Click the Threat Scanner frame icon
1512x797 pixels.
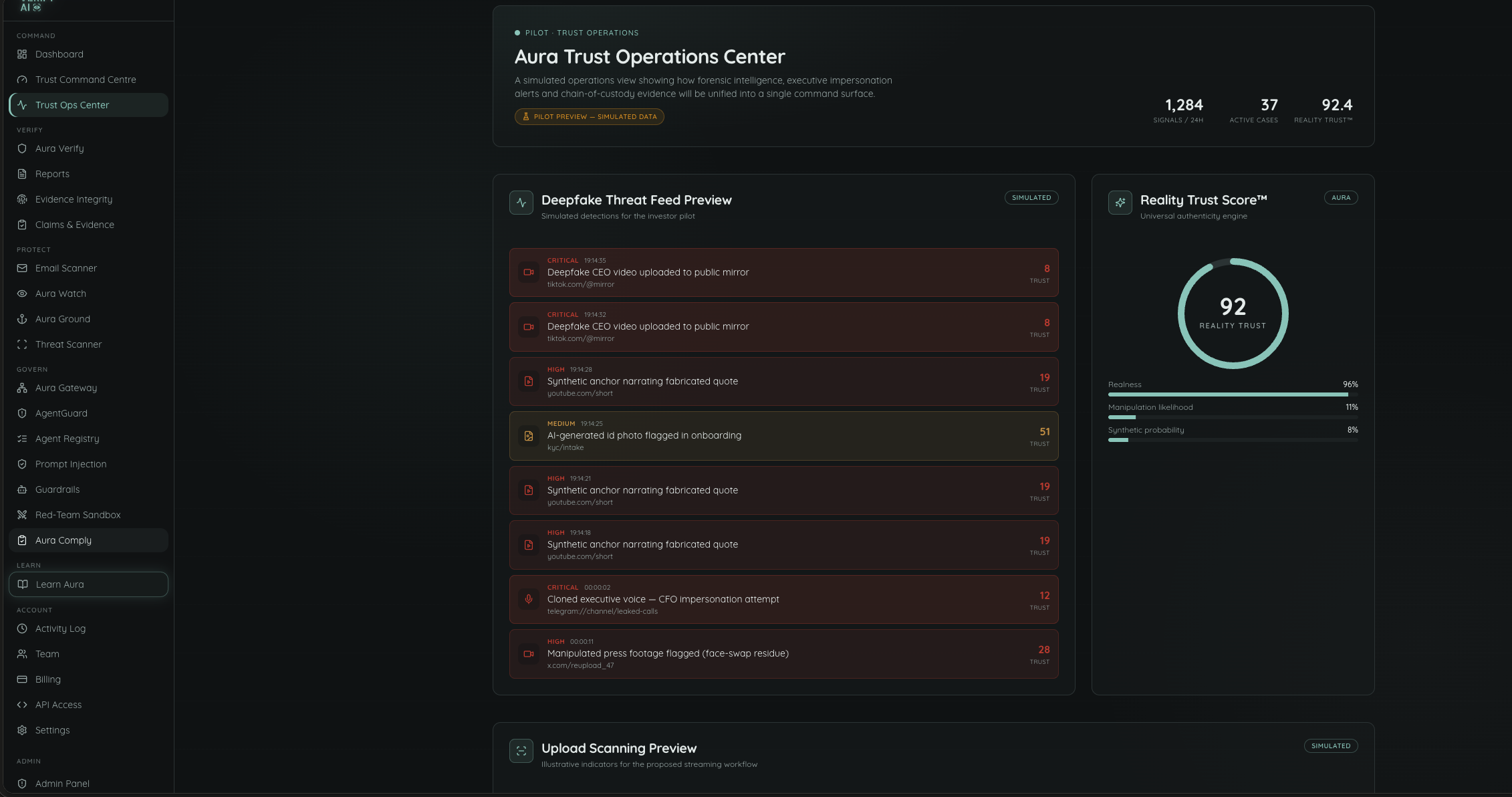coord(22,344)
